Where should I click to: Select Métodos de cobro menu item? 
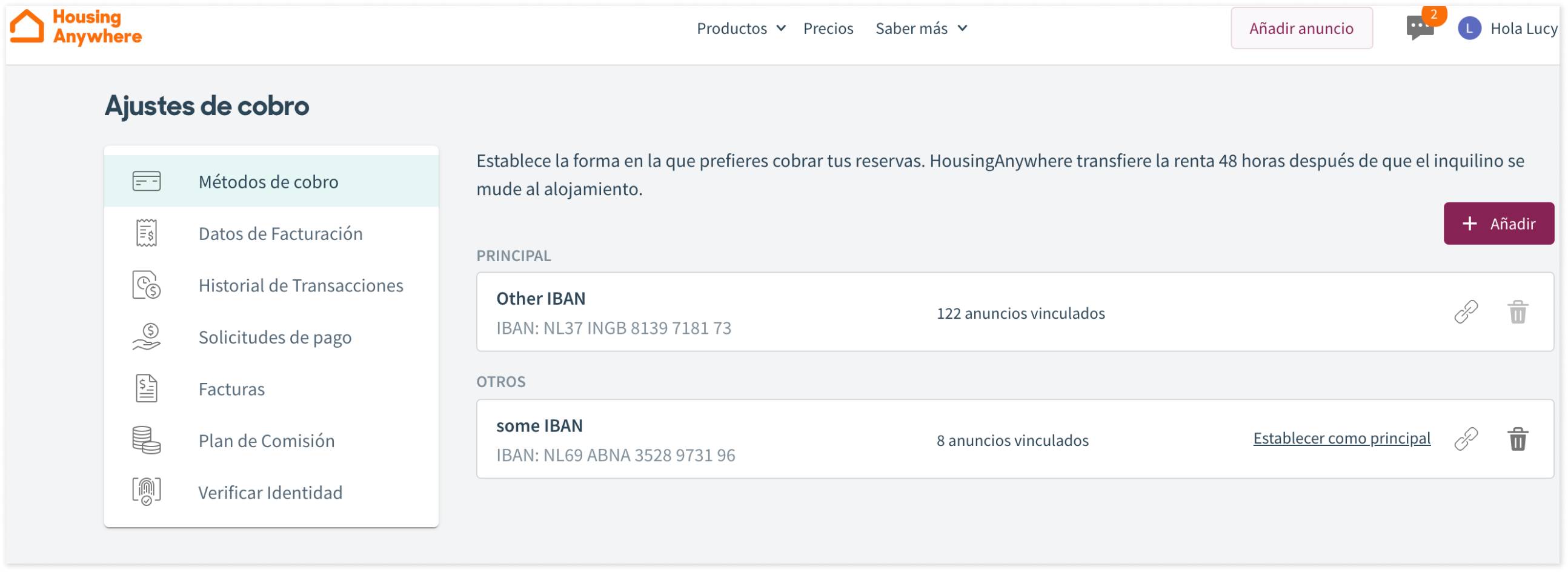point(271,181)
